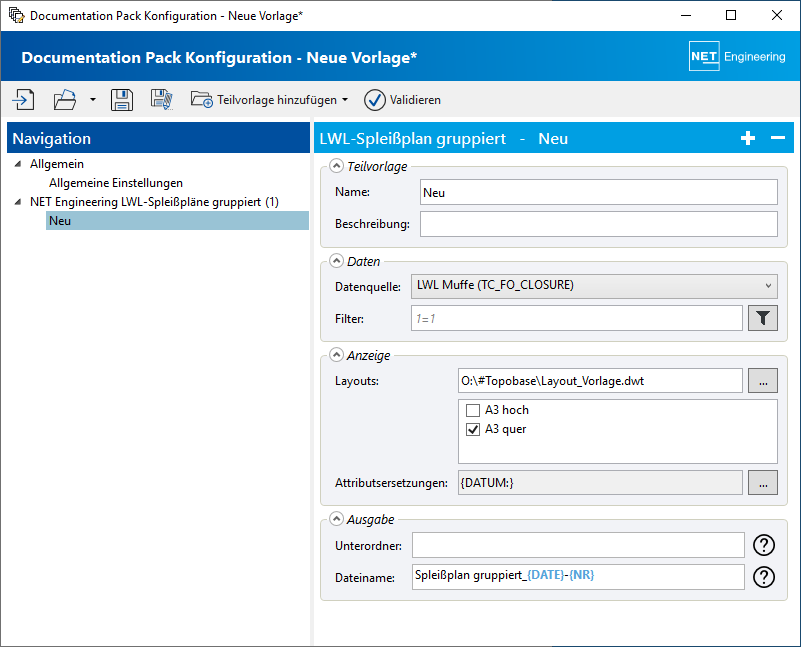Click the {DATE} placeholder in Dateiname
801x647 pixels.
546,575
